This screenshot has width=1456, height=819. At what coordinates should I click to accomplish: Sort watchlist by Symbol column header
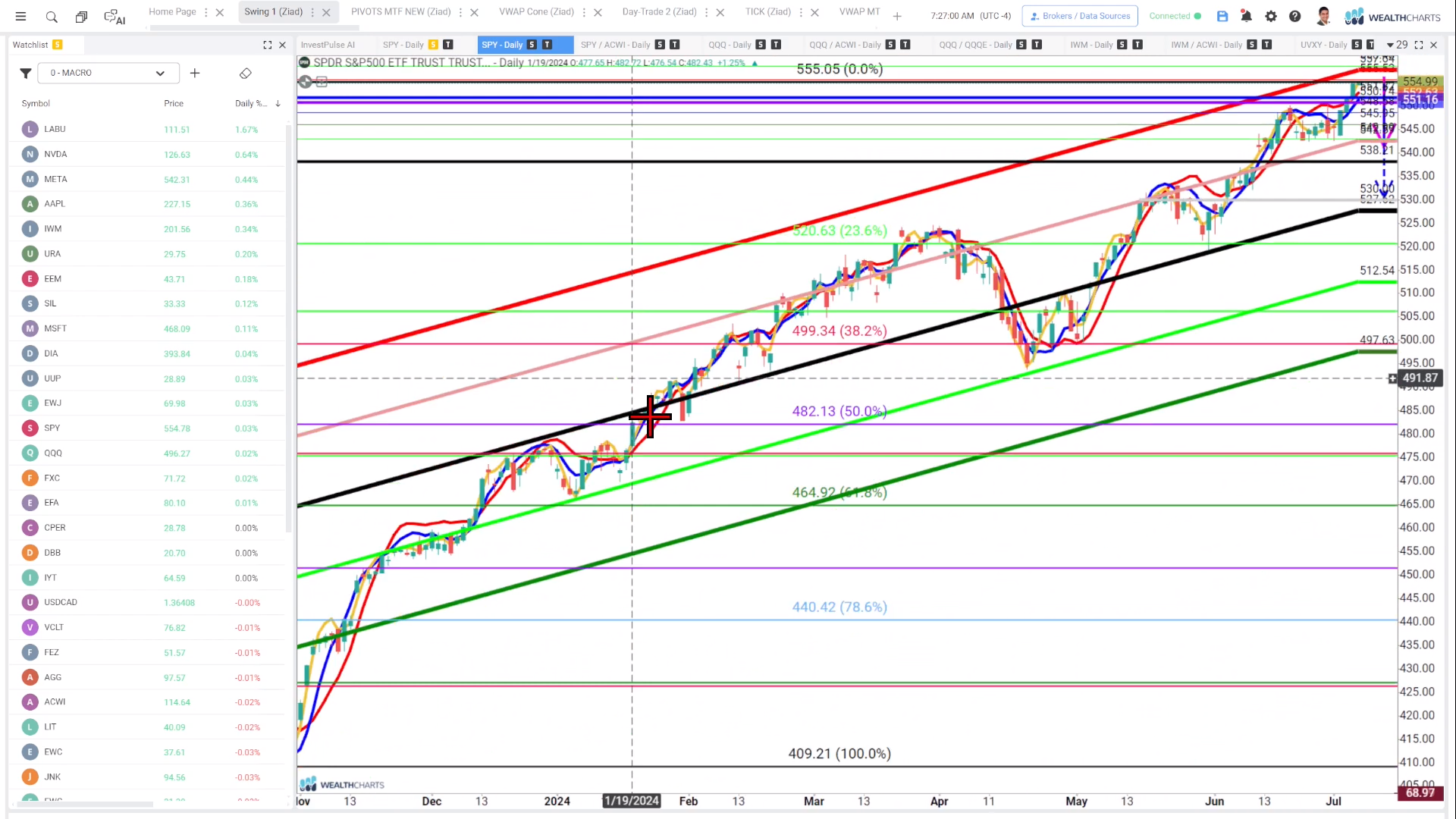[36, 103]
